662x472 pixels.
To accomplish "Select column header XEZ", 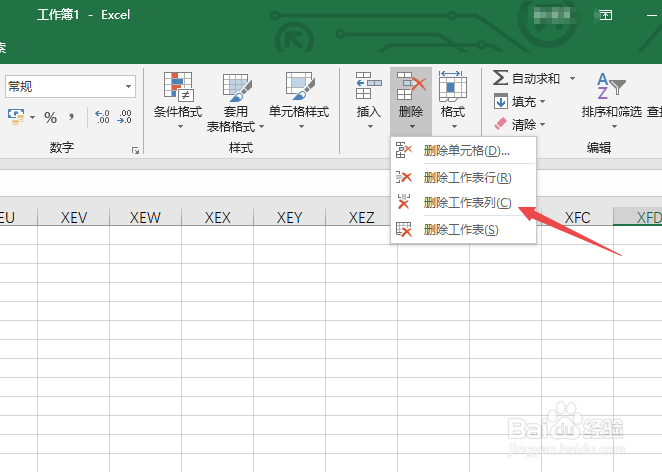I will click(361, 217).
